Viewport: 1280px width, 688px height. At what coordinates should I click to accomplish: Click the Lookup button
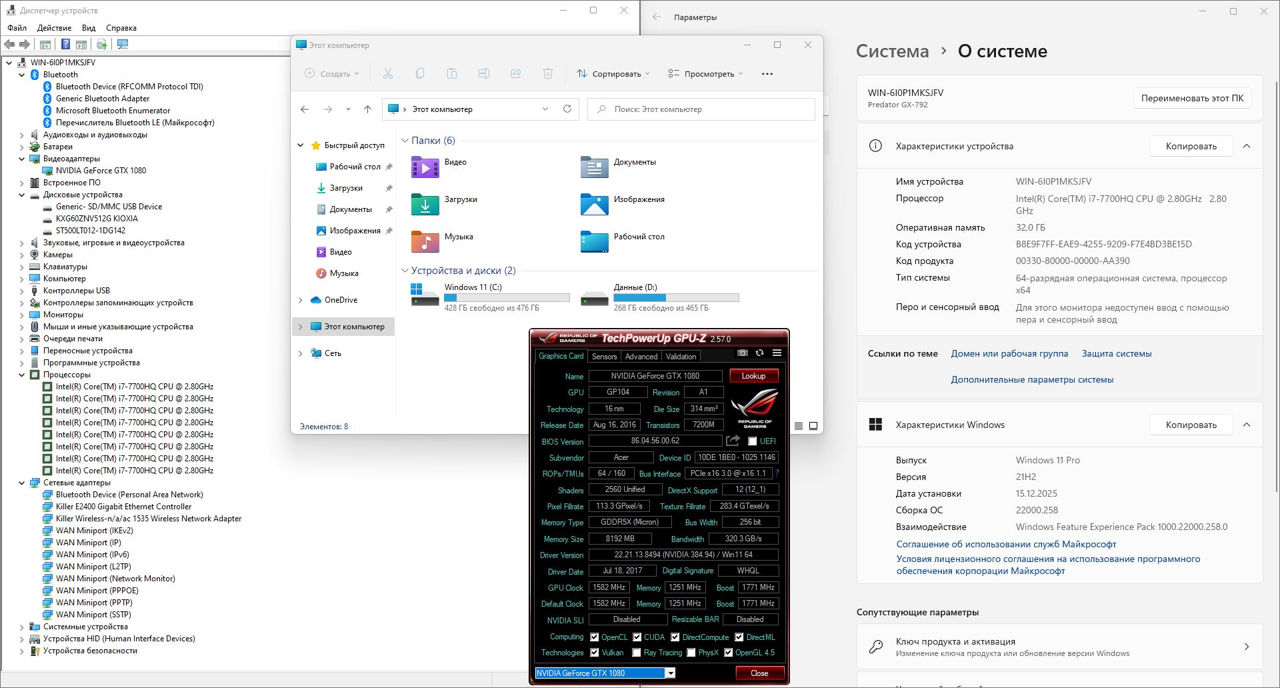point(753,376)
